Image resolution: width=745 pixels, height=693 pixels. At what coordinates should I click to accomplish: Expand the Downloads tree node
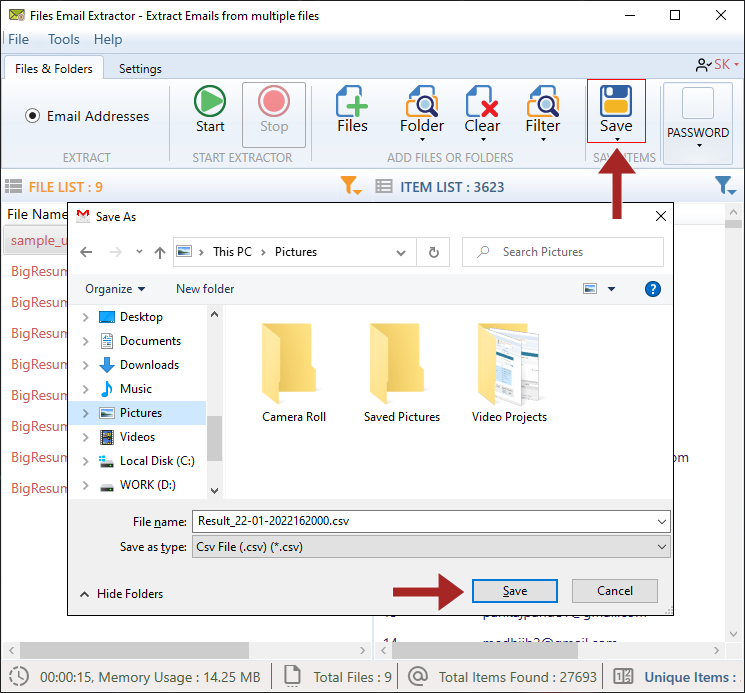(86, 365)
